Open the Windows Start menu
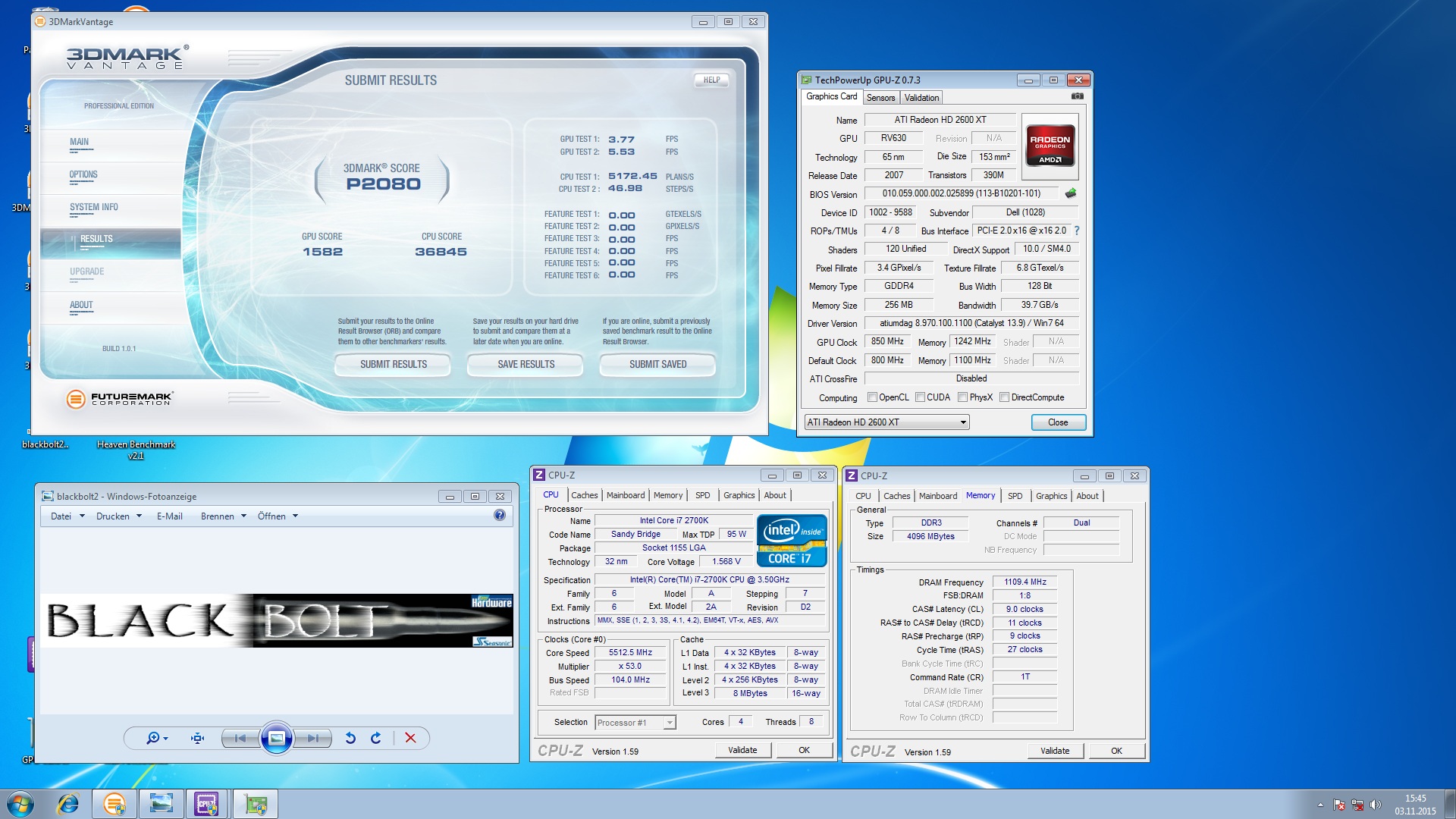 tap(20, 804)
